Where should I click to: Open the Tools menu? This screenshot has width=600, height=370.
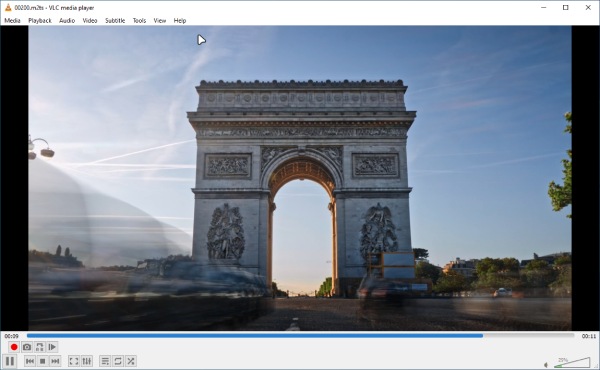[x=139, y=21]
